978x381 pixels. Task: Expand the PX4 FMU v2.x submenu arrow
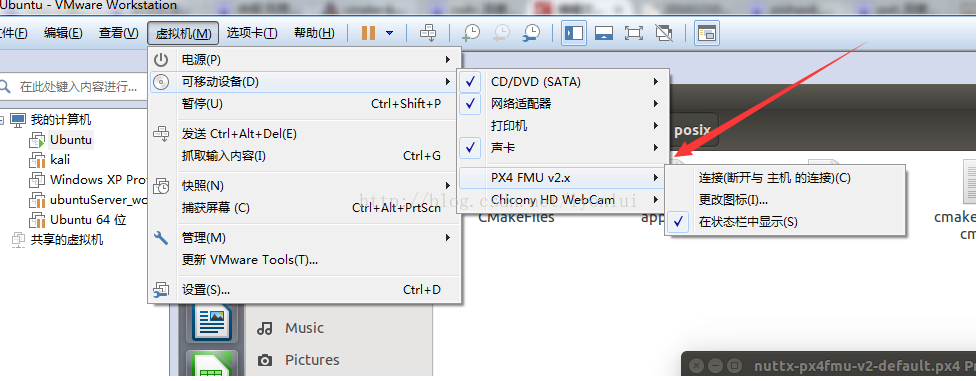[656, 178]
